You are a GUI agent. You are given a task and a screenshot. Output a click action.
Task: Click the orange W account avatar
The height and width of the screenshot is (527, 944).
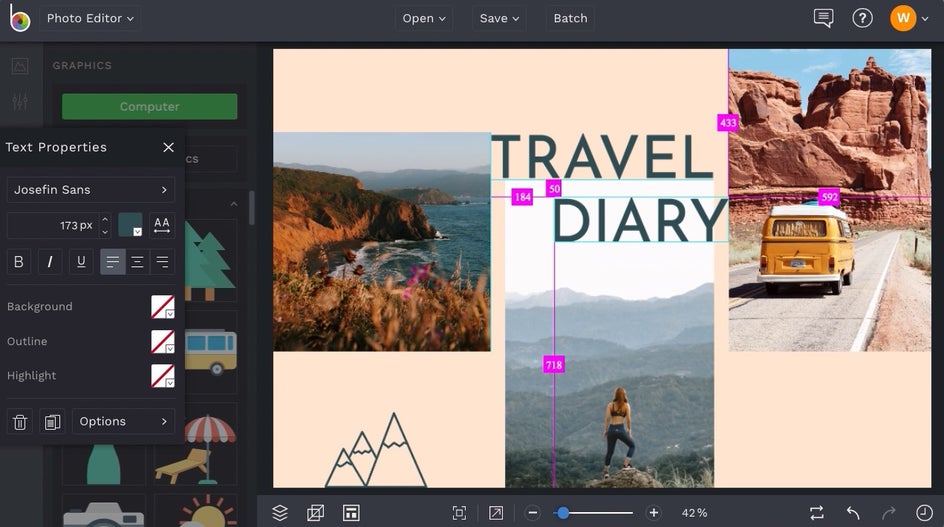click(902, 18)
